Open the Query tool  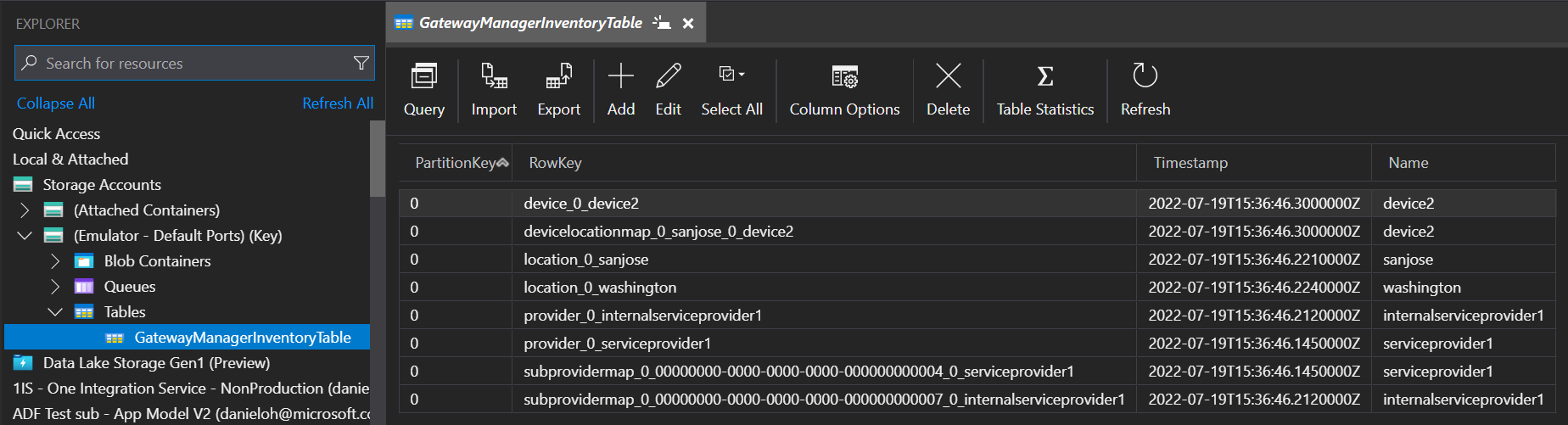coord(423,91)
